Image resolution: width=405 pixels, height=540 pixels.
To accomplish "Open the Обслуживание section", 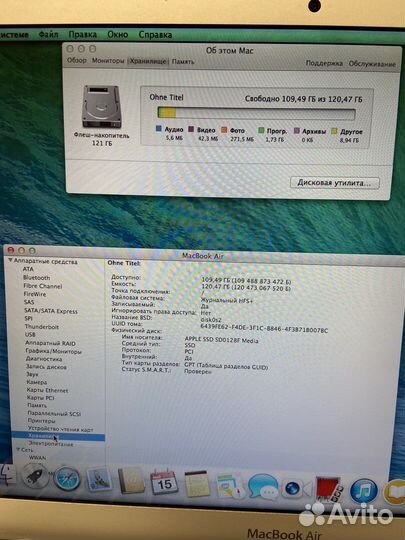I will coord(372,64).
